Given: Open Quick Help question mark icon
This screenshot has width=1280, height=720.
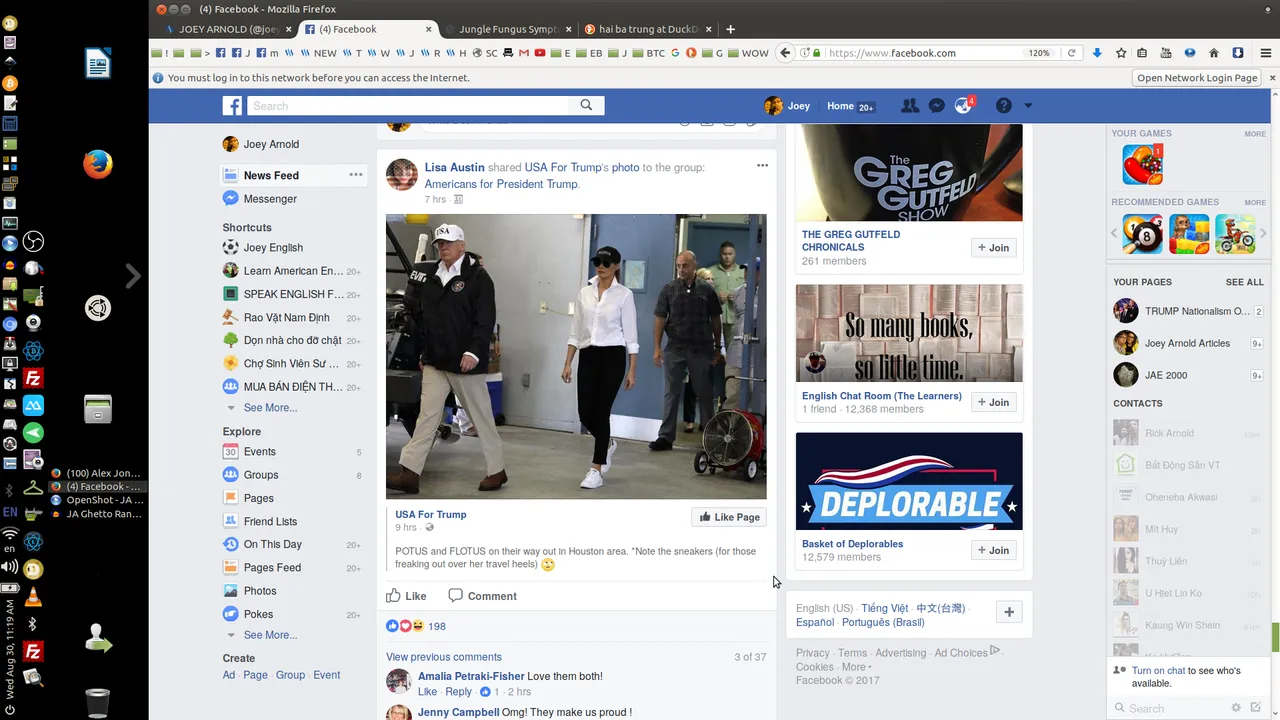Looking at the screenshot, I should 1004,106.
